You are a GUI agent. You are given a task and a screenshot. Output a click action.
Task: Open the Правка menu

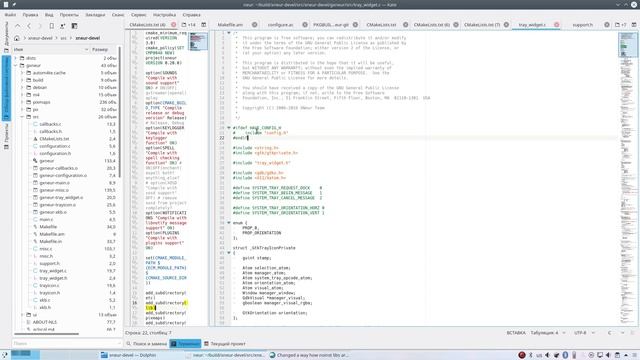30,15
